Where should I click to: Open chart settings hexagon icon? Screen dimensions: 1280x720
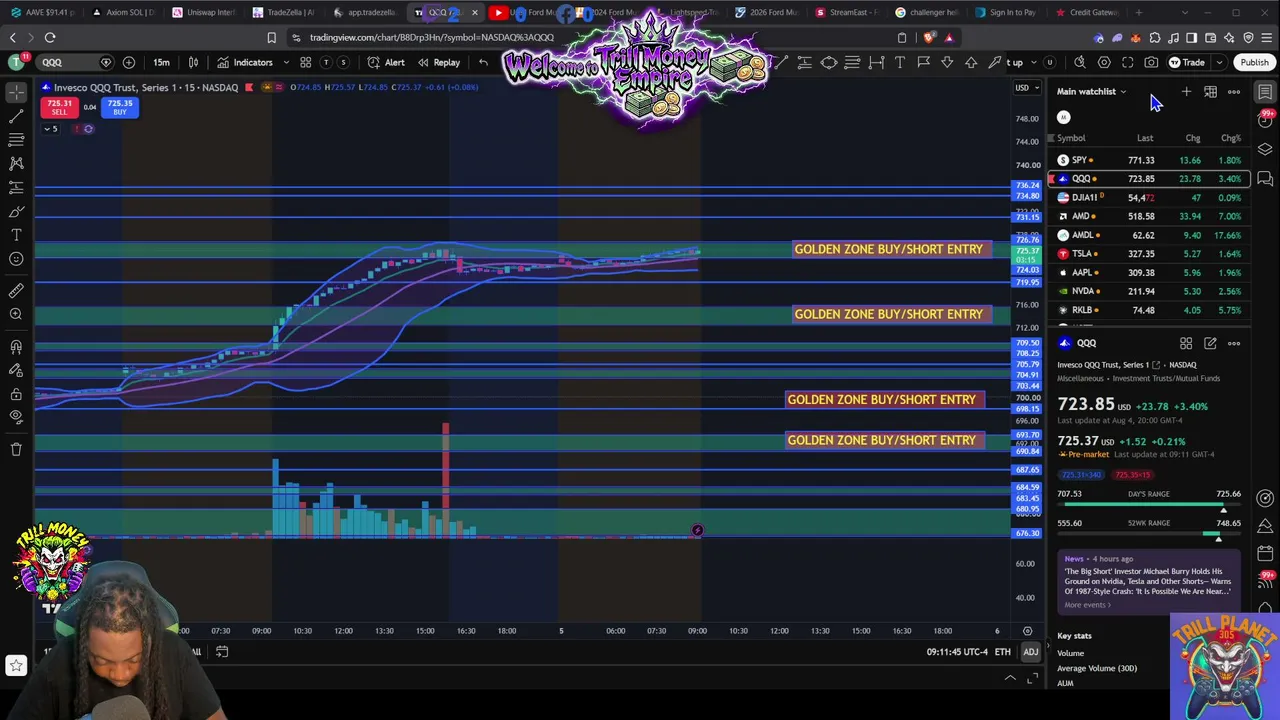click(1104, 62)
